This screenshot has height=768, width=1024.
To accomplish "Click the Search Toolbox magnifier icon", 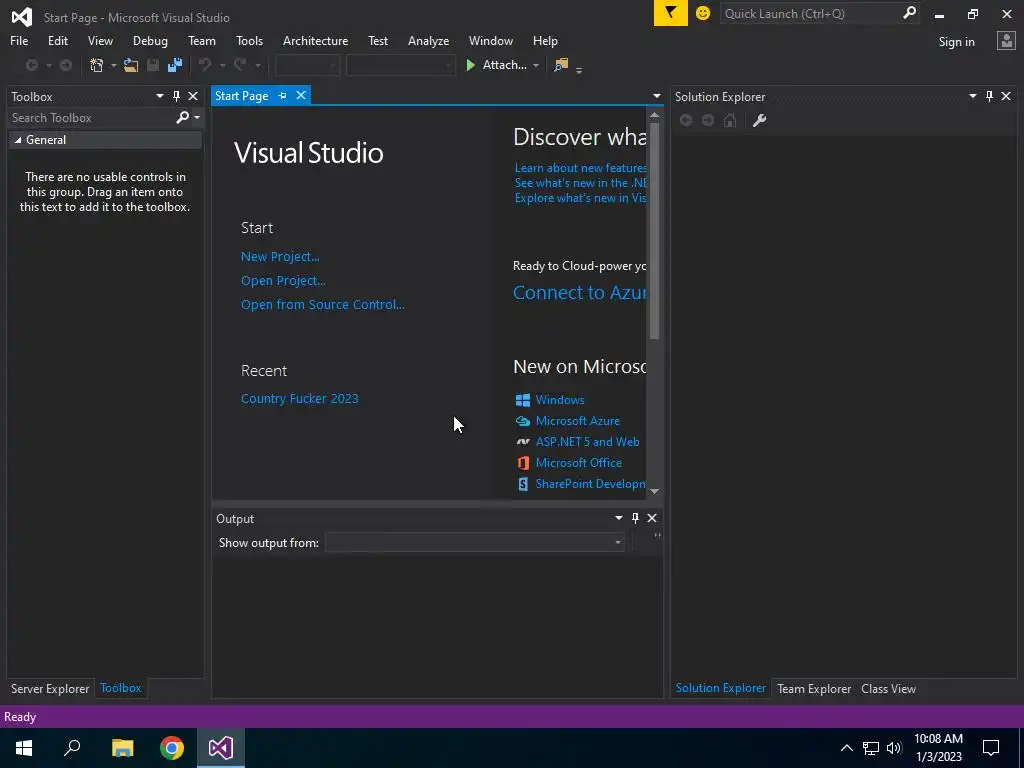I will [183, 118].
